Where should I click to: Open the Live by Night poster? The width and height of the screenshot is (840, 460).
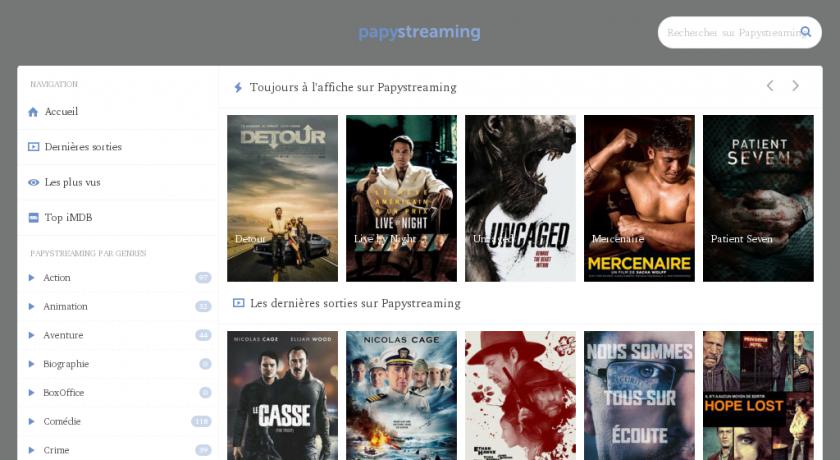pyautogui.click(x=401, y=198)
